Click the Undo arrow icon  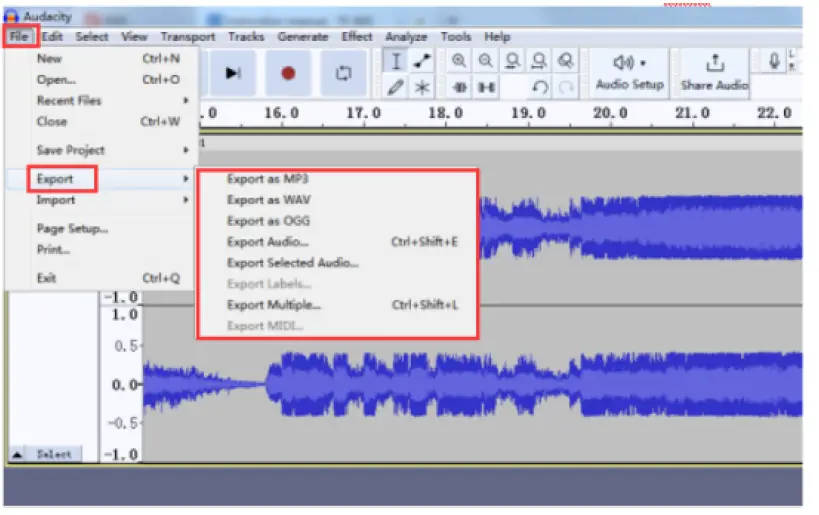tap(540, 87)
